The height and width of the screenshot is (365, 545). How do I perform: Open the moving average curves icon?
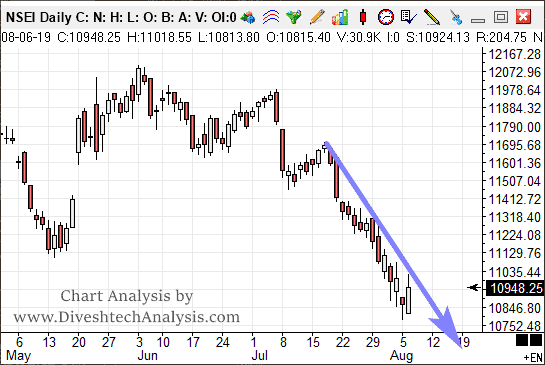point(271,17)
